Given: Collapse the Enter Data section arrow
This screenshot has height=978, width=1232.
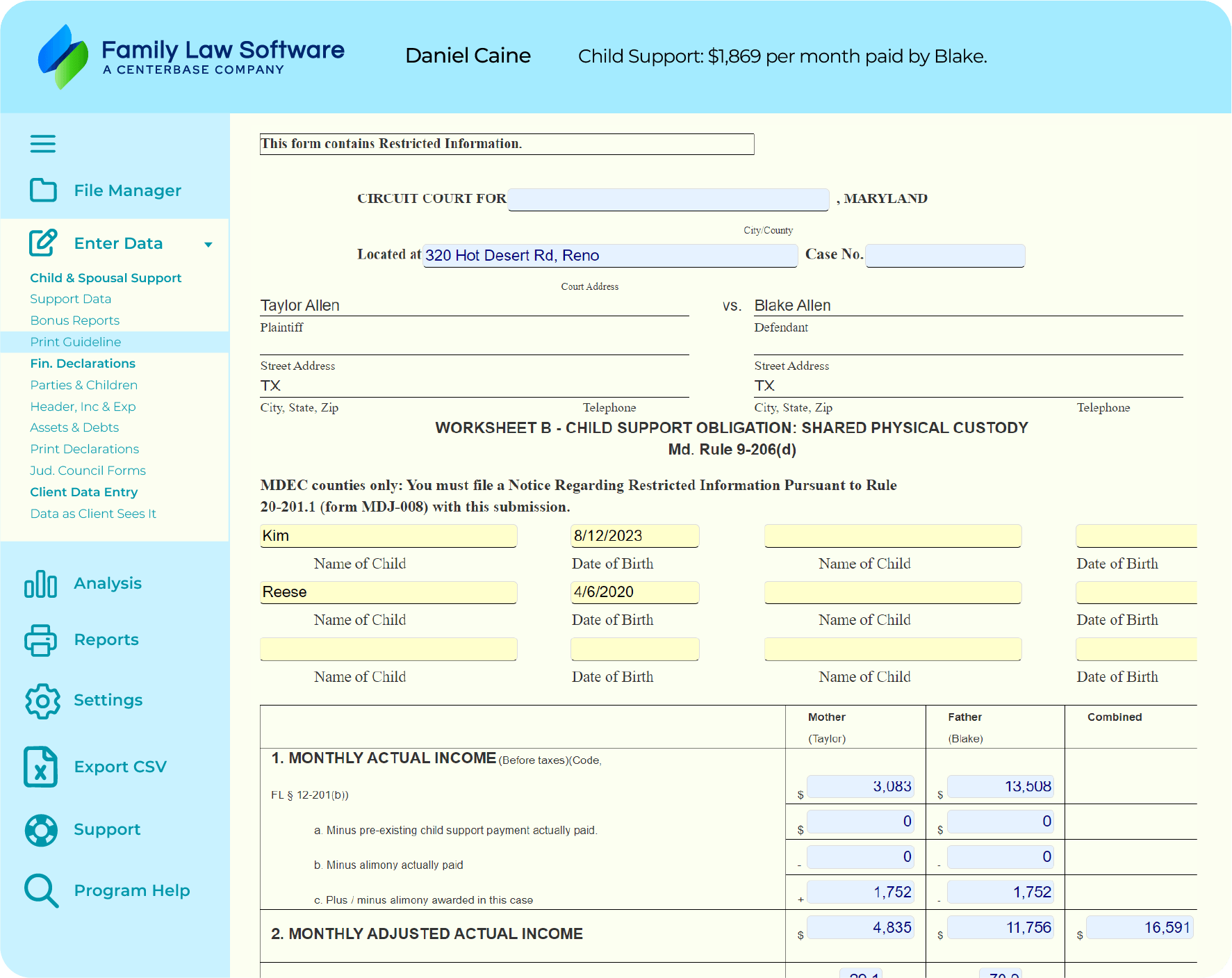Looking at the screenshot, I should 208,245.
